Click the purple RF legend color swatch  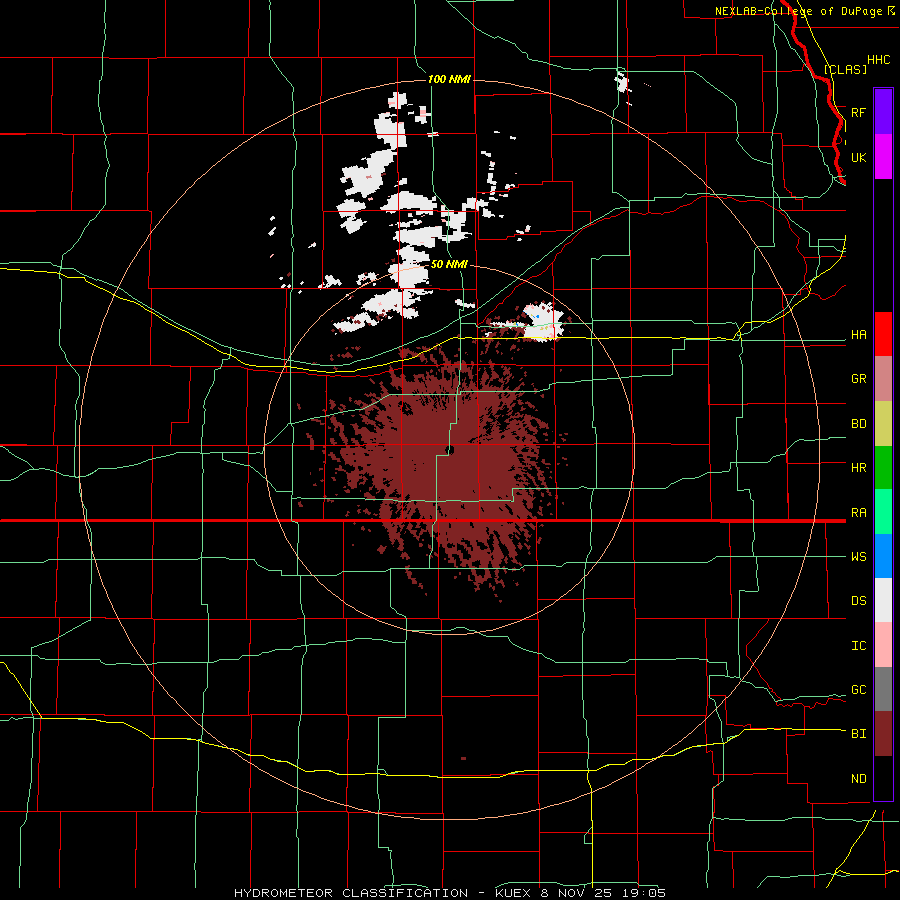883,112
